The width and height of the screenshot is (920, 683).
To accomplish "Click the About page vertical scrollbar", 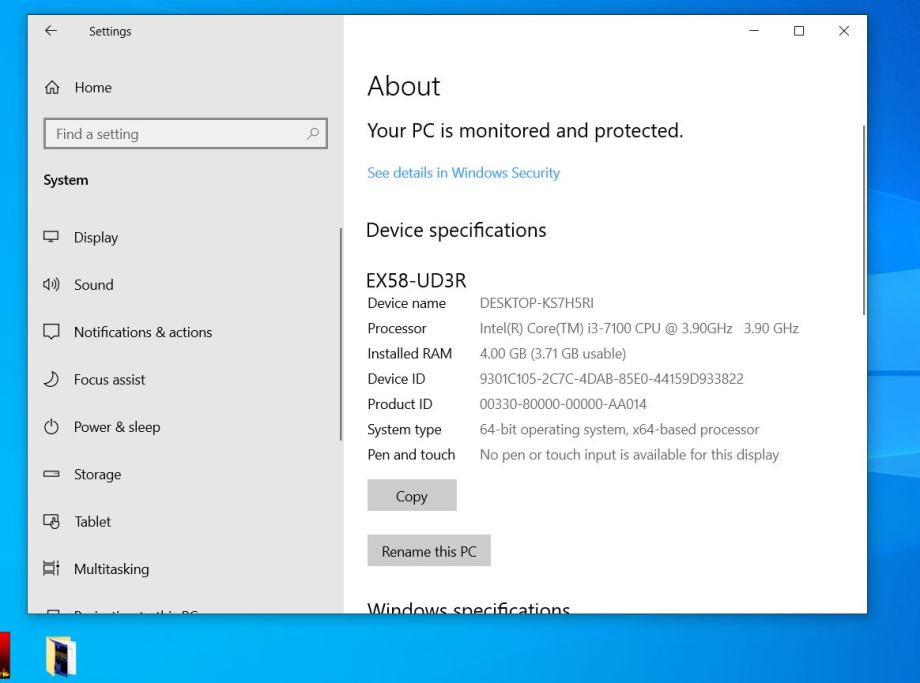I will tap(863, 220).
